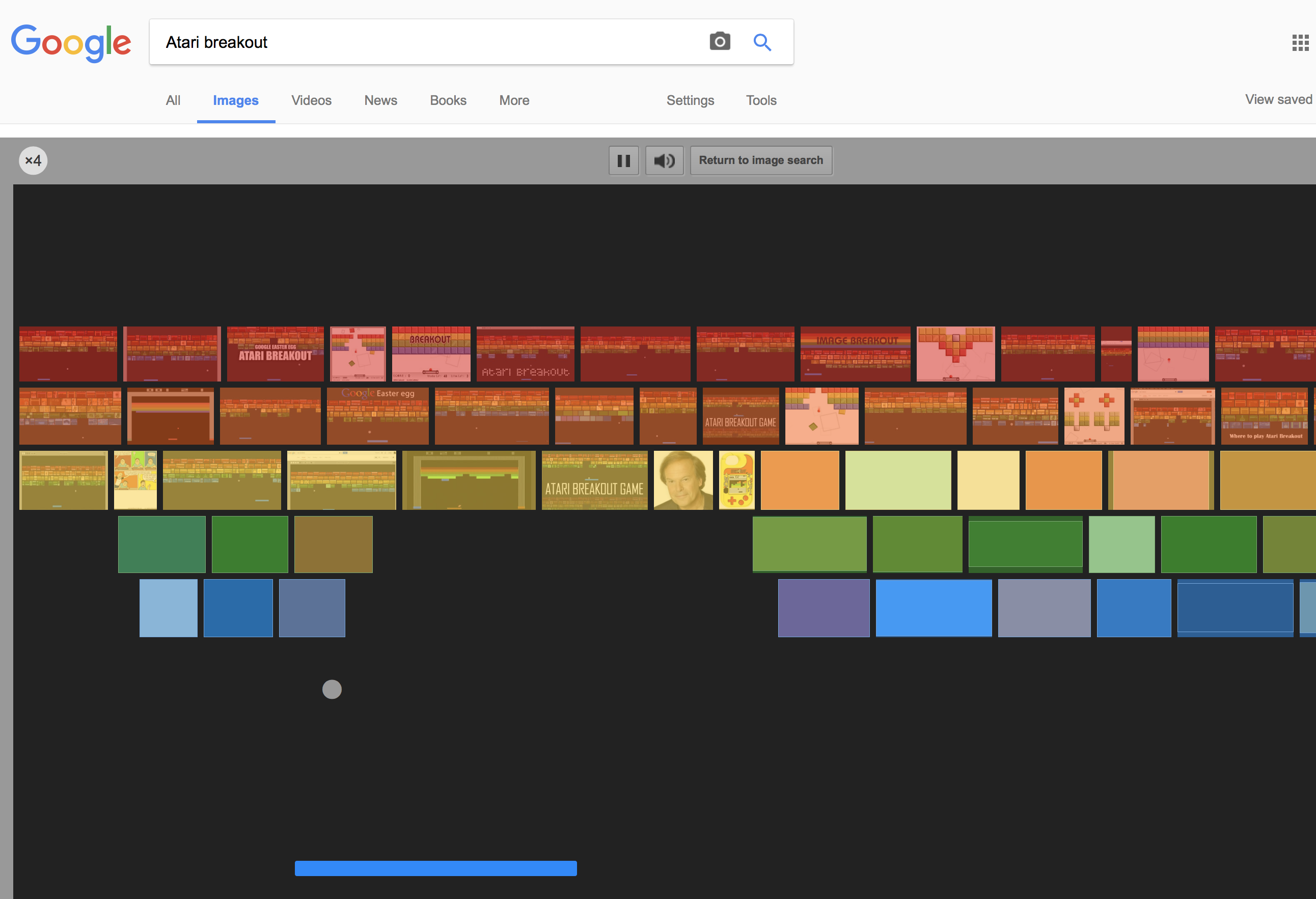1316x899 pixels.
Task: Open the Google apps grid icon
Action: (1300, 42)
